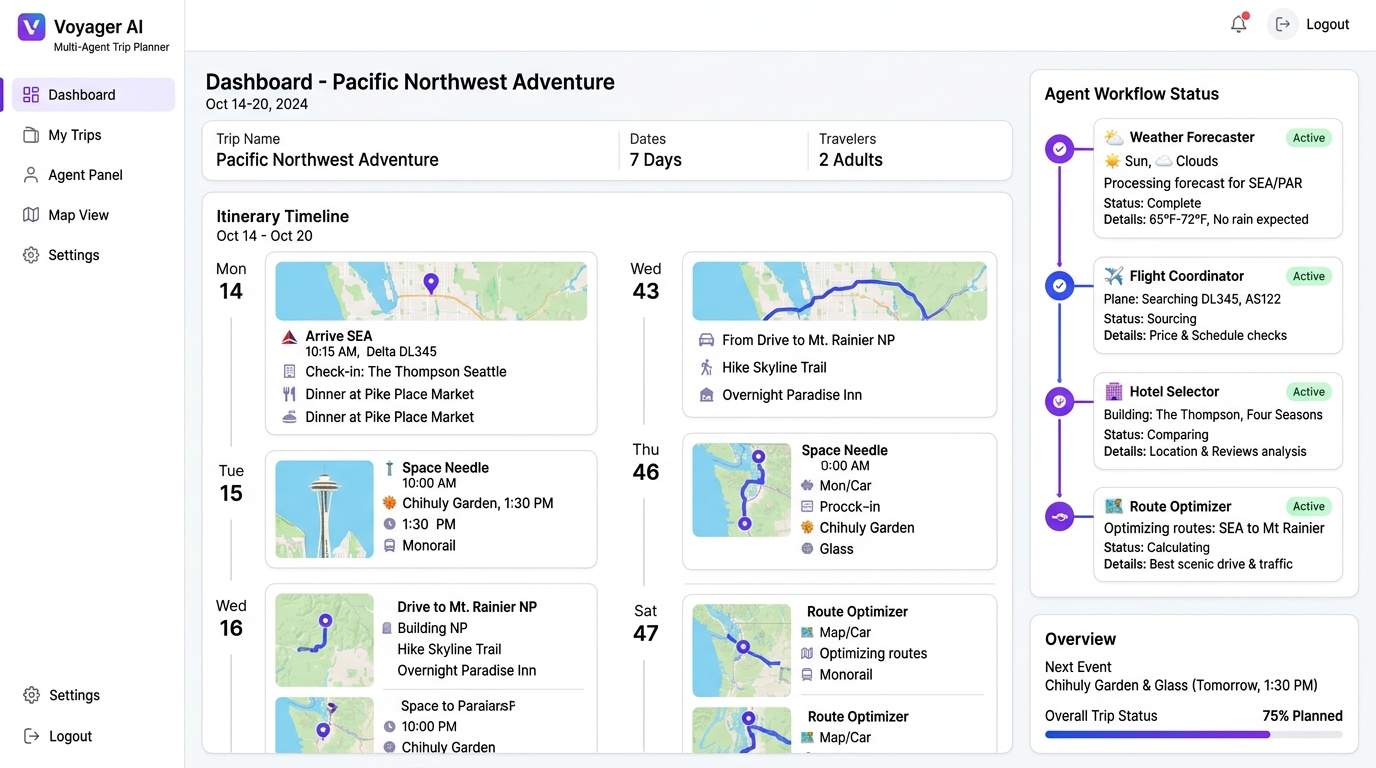The height and width of the screenshot is (768, 1376).
Task: Click the '7 Days' dates value
Action: tap(656, 160)
